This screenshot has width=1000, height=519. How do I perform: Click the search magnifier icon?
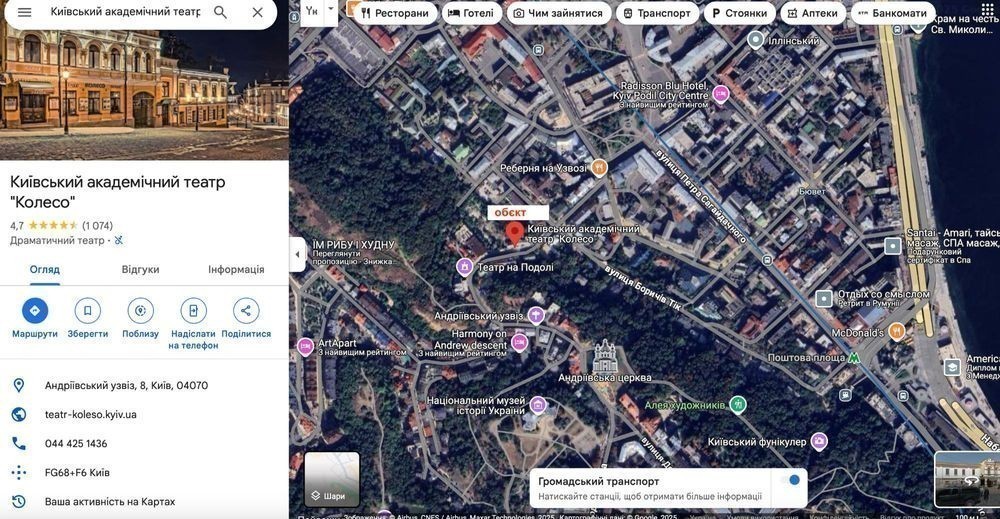pos(220,12)
